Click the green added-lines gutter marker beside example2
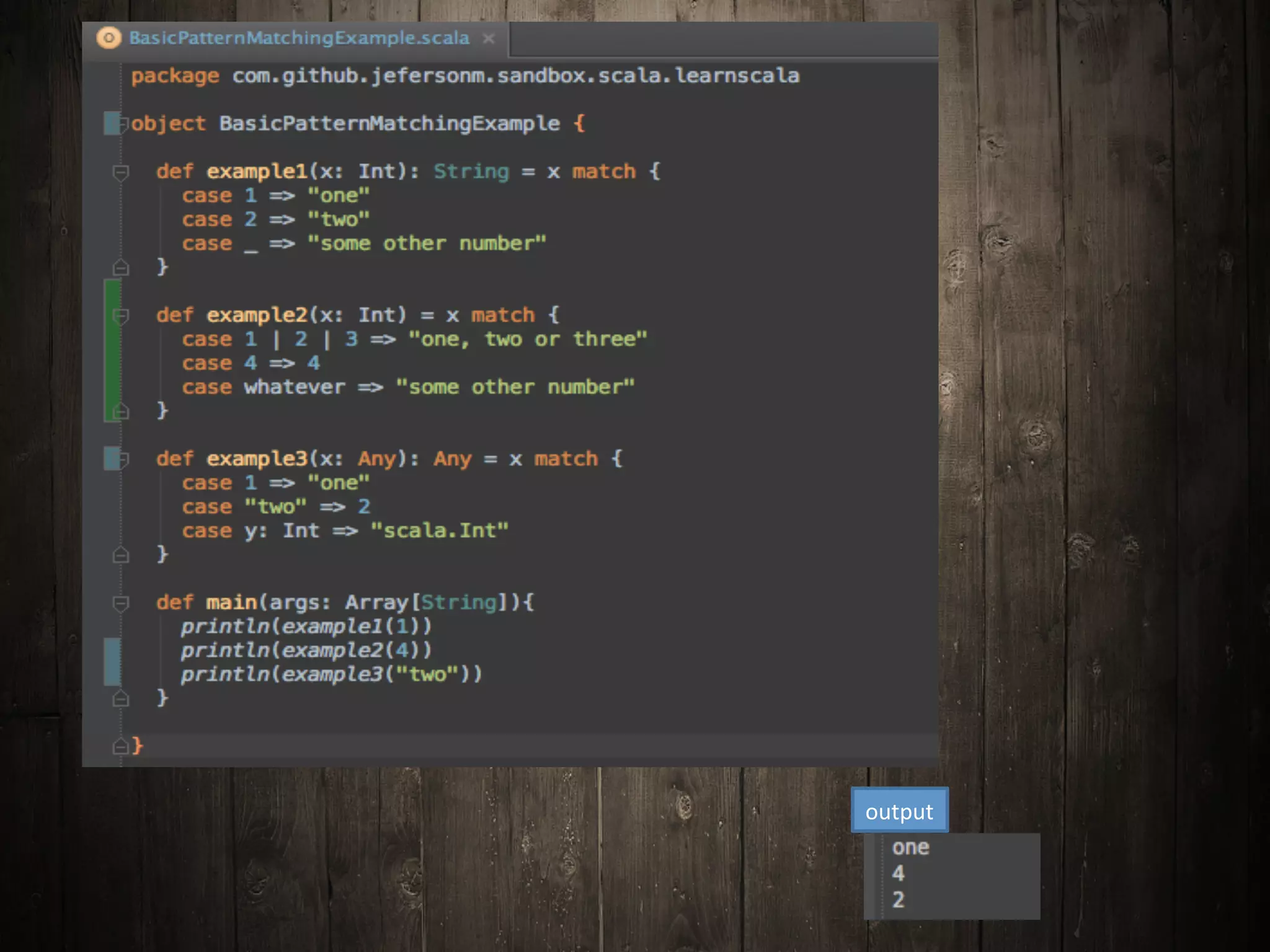The image size is (1270, 952). click(x=112, y=350)
